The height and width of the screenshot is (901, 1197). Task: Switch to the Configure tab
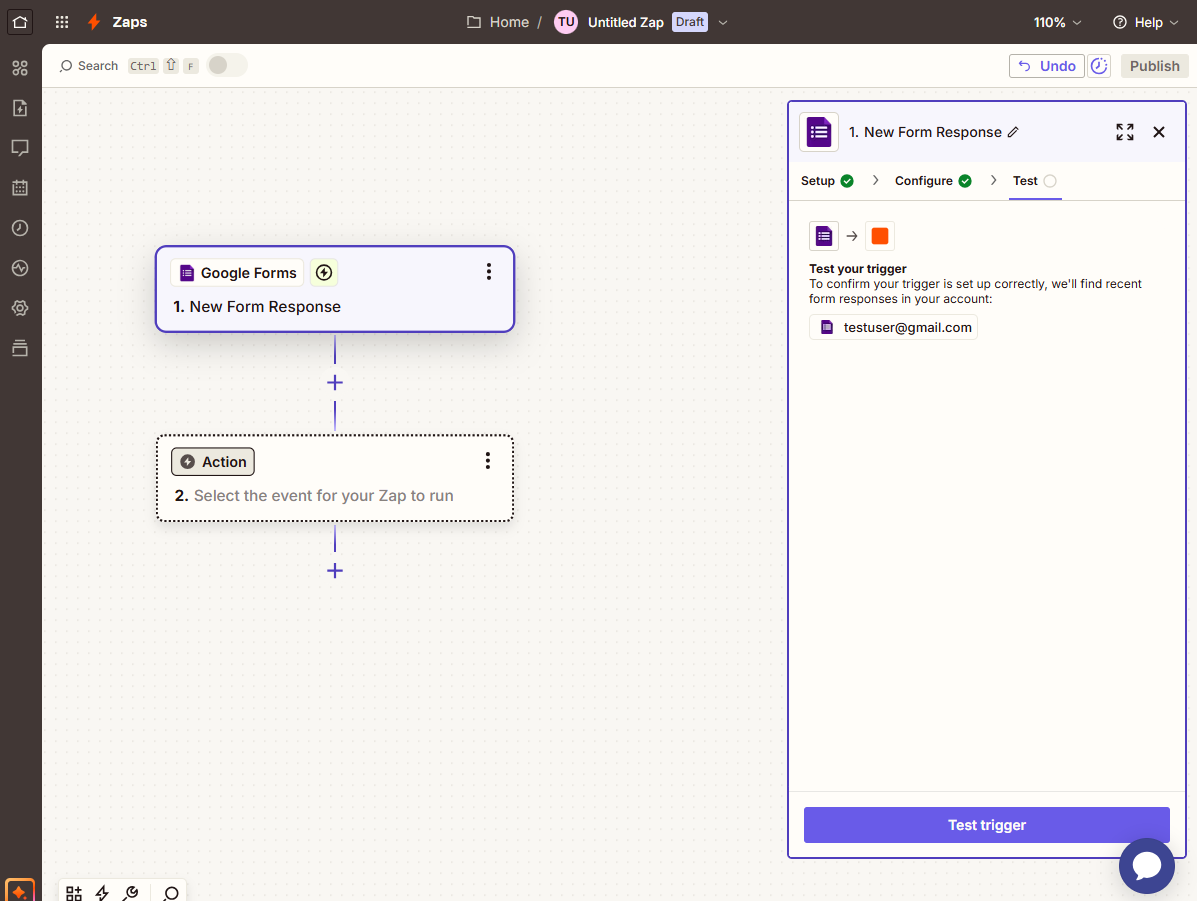(x=932, y=181)
